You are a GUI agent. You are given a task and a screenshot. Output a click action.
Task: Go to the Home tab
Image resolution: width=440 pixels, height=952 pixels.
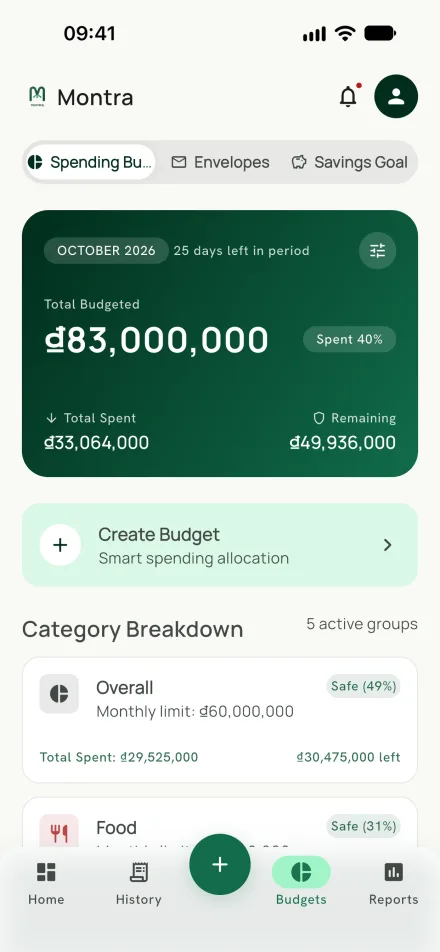(46, 883)
